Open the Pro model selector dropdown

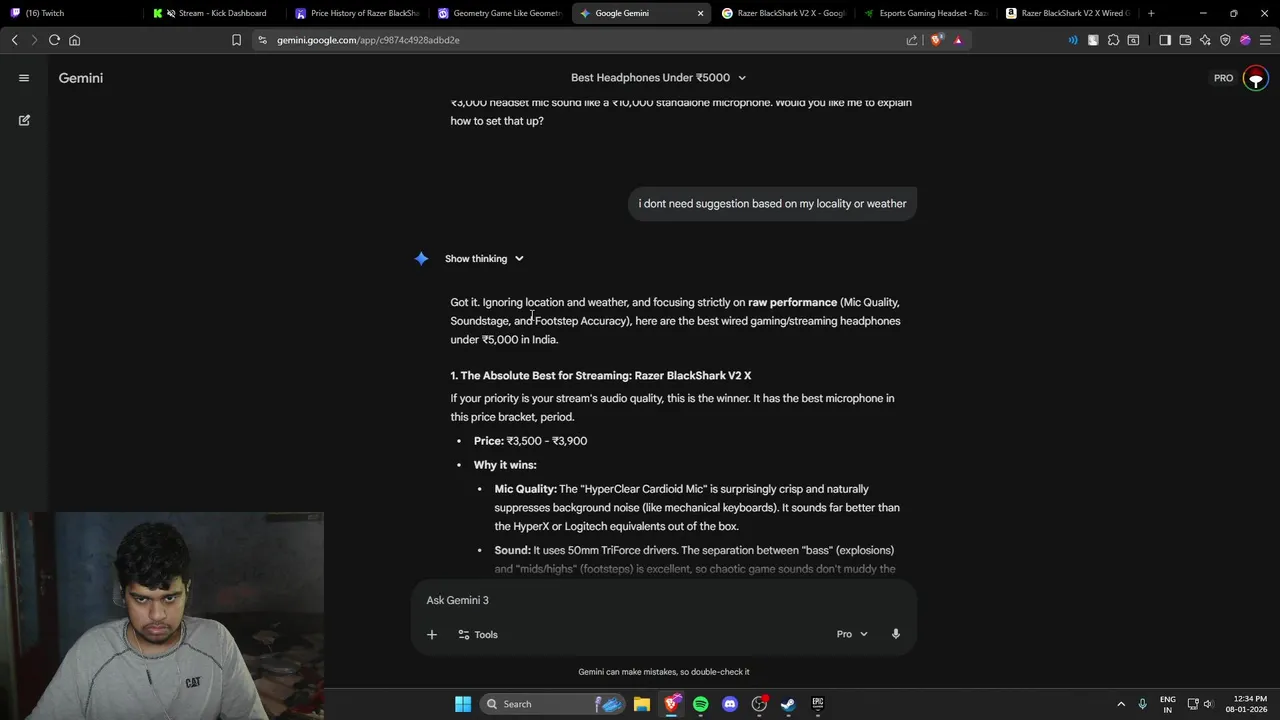coord(852,634)
